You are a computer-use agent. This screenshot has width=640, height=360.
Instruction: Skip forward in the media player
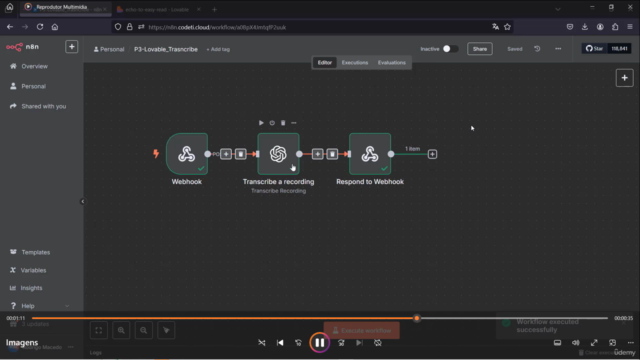pos(341,343)
